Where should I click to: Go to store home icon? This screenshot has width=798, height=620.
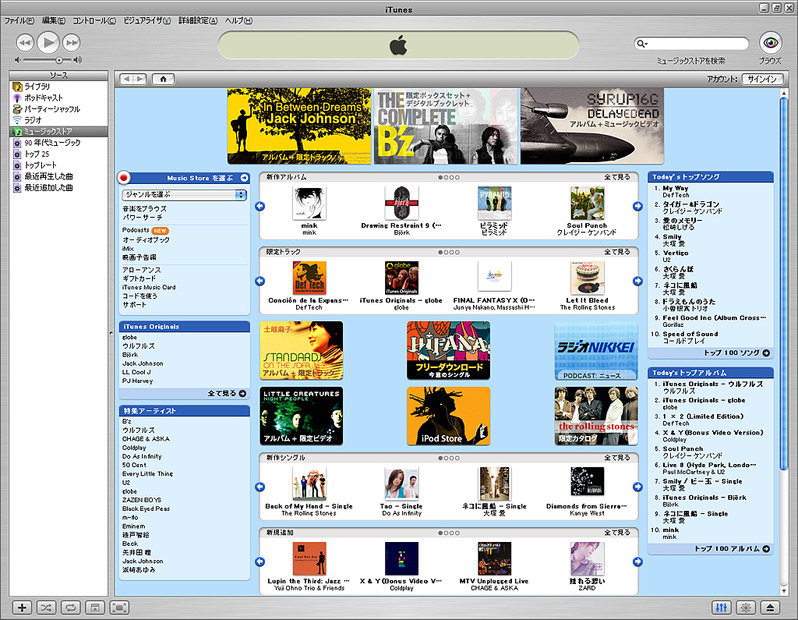(x=163, y=79)
